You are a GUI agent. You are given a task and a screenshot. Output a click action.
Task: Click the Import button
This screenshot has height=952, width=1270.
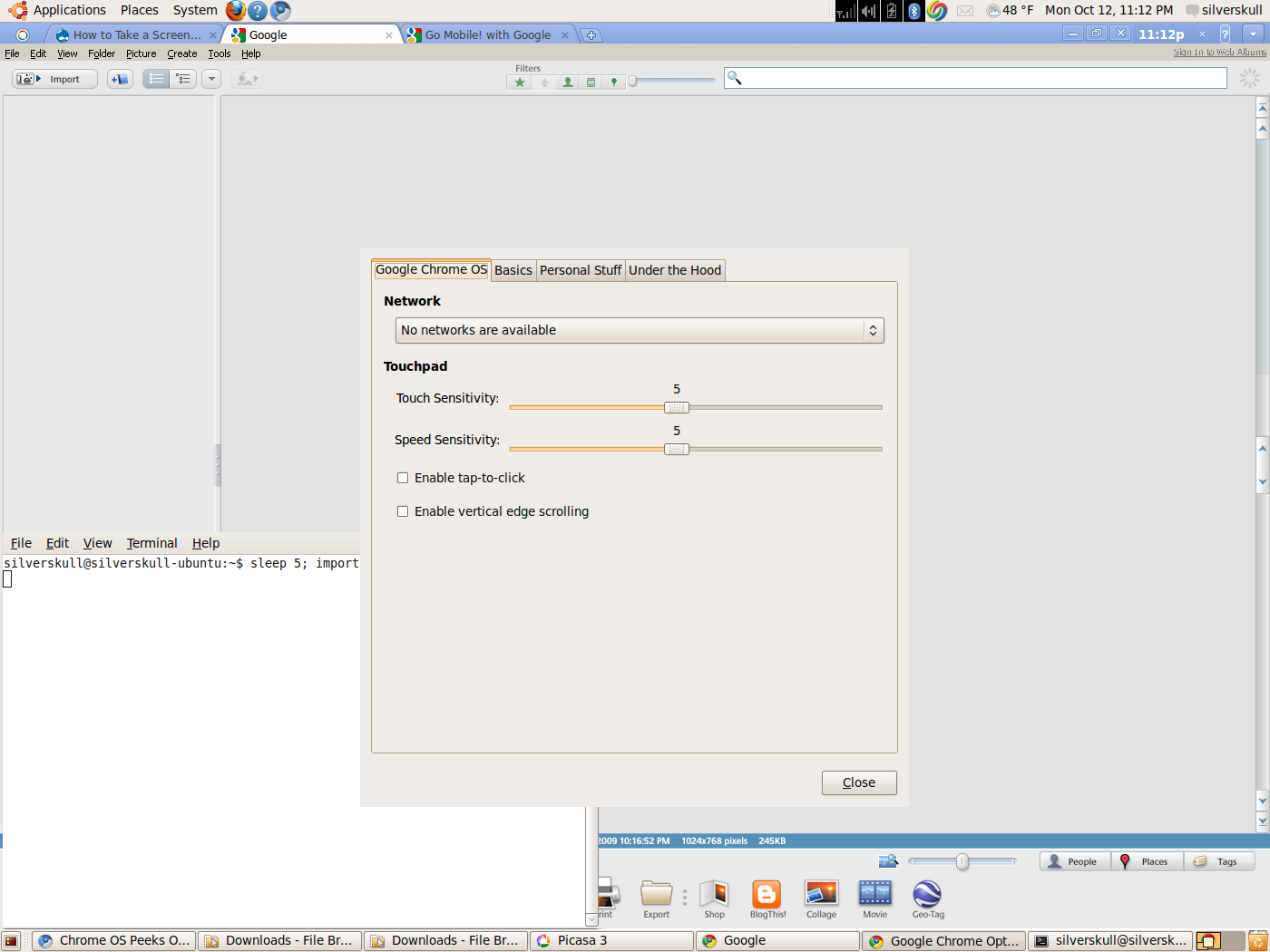[54, 79]
